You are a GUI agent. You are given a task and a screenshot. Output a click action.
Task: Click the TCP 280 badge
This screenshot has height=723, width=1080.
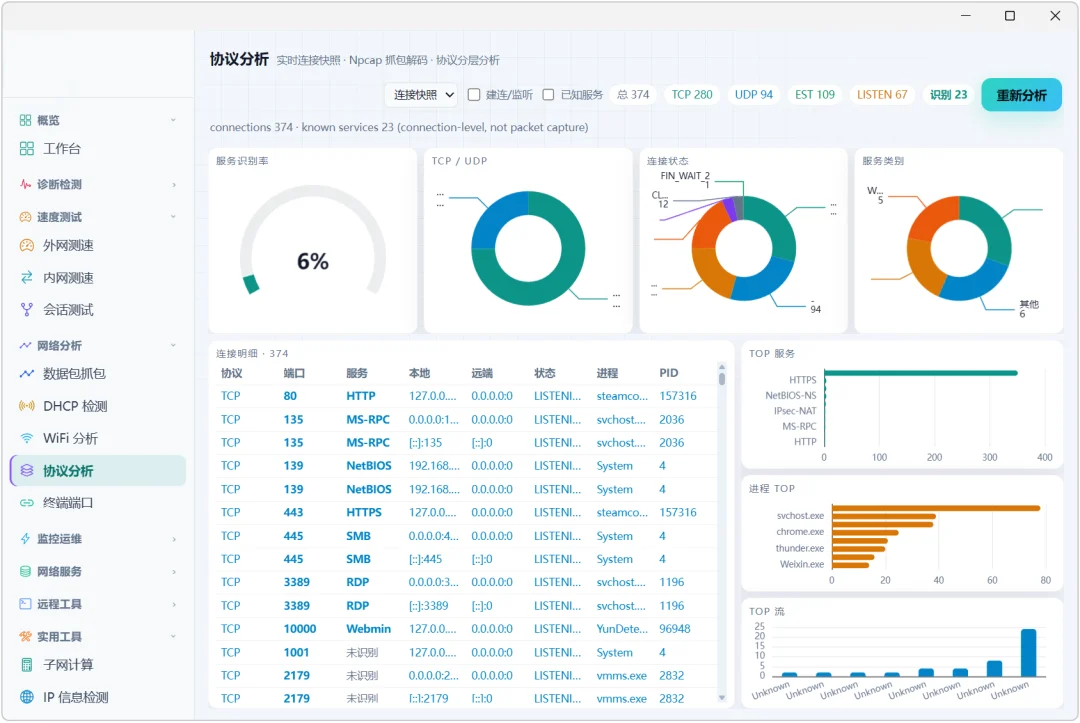point(692,95)
